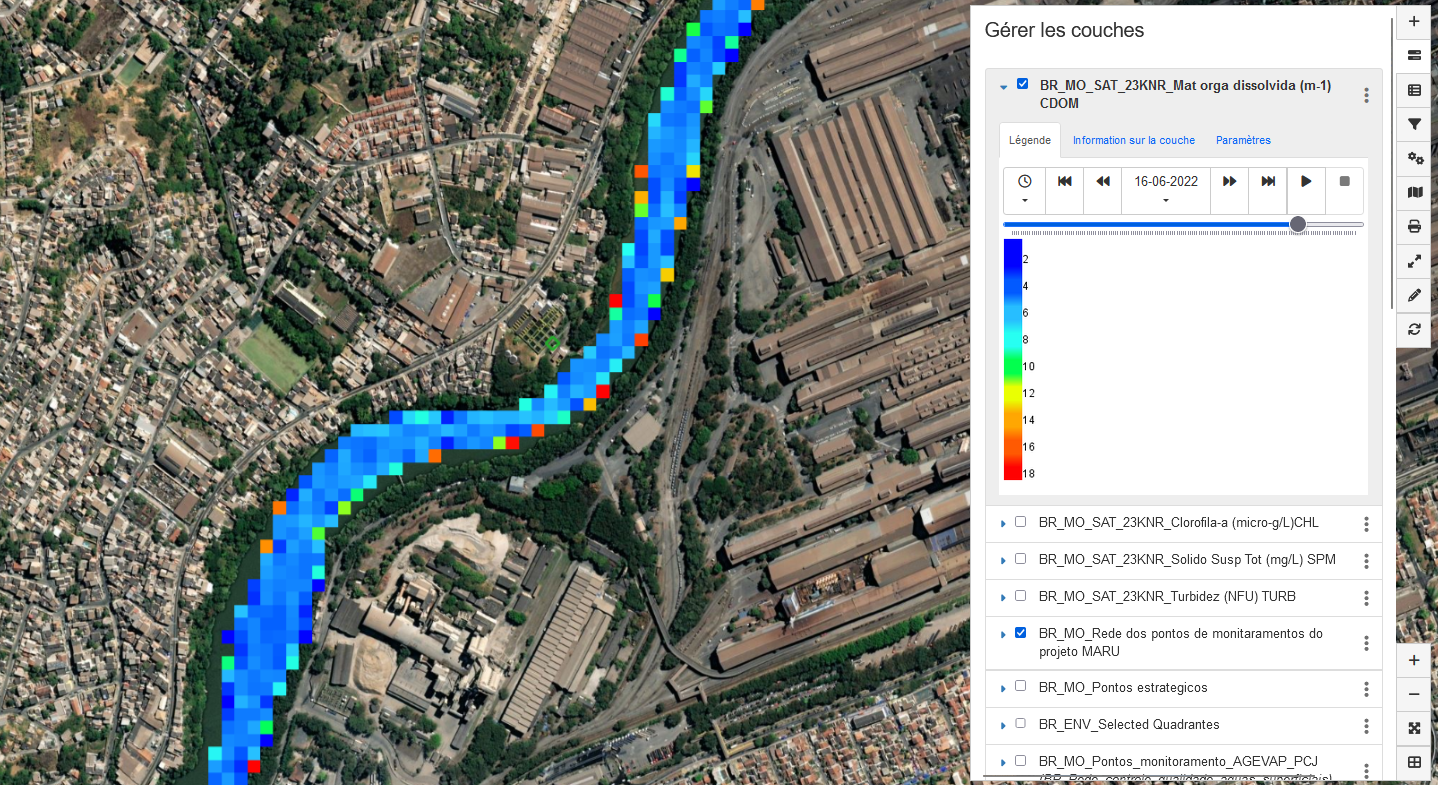Screen dimensions: 1438x785
Task: Click the attribute table icon
Action: (1414, 90)
